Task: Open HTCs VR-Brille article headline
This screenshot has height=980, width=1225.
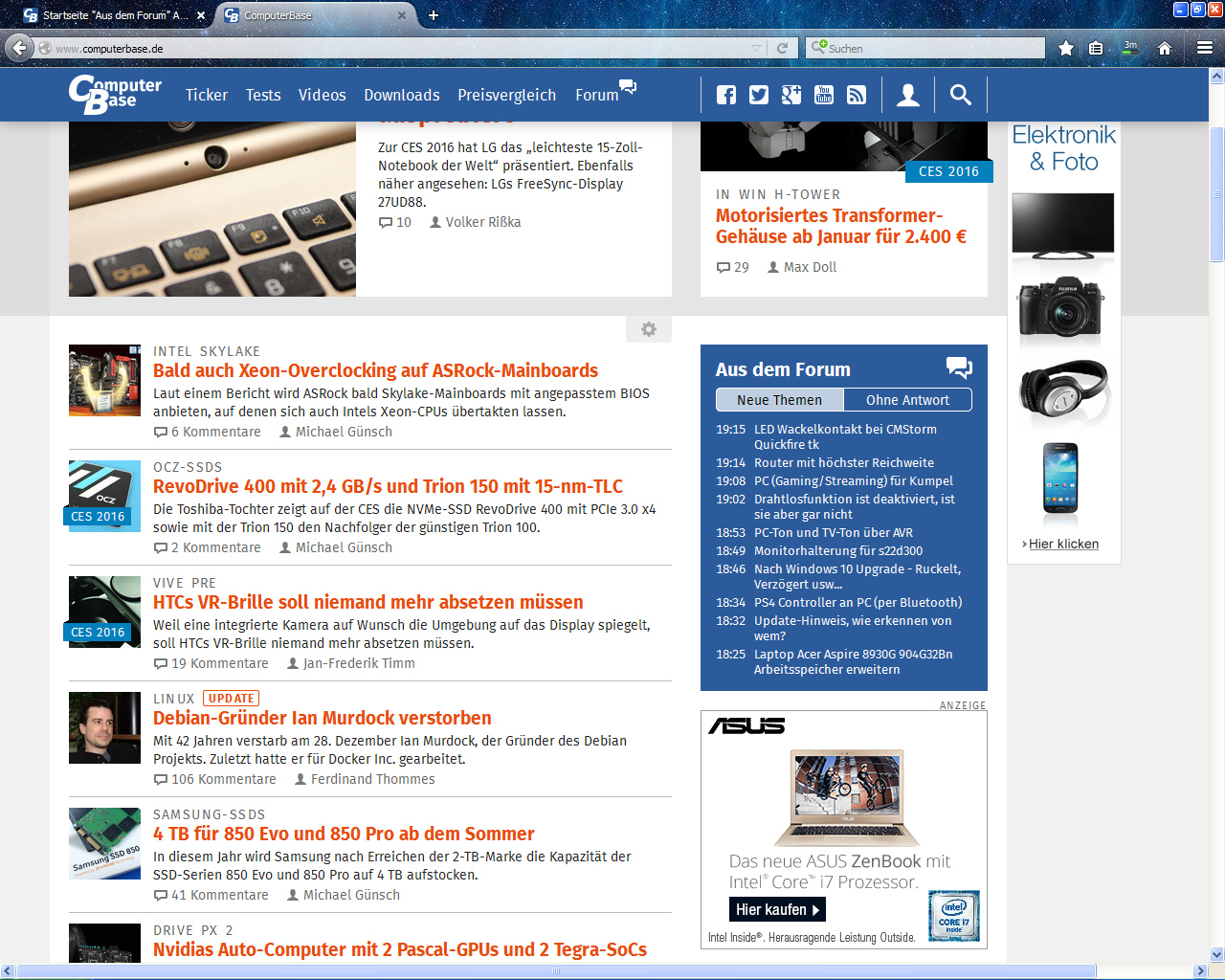Action: click(368, 602)
